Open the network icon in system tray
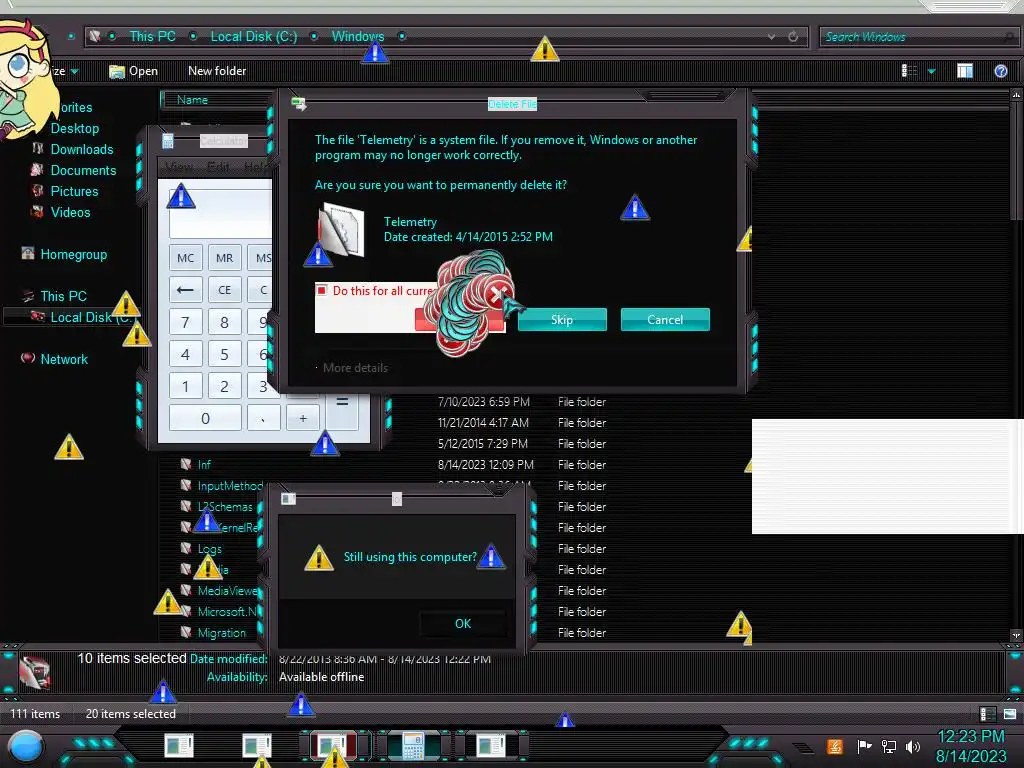1024x768 pixels. (889, 746)
